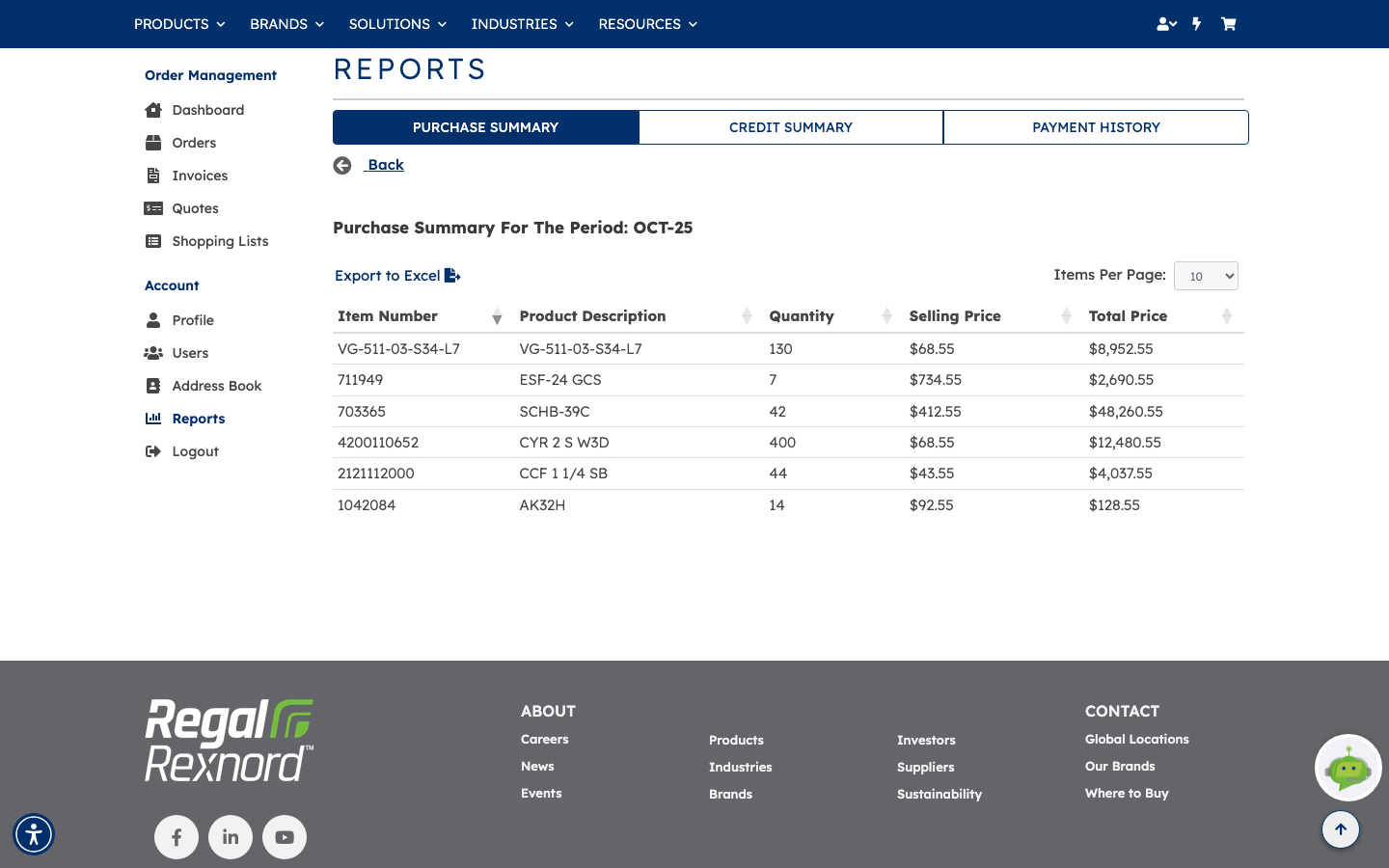
Task: Open the Facebook social icon
Action: click(177, 837)
